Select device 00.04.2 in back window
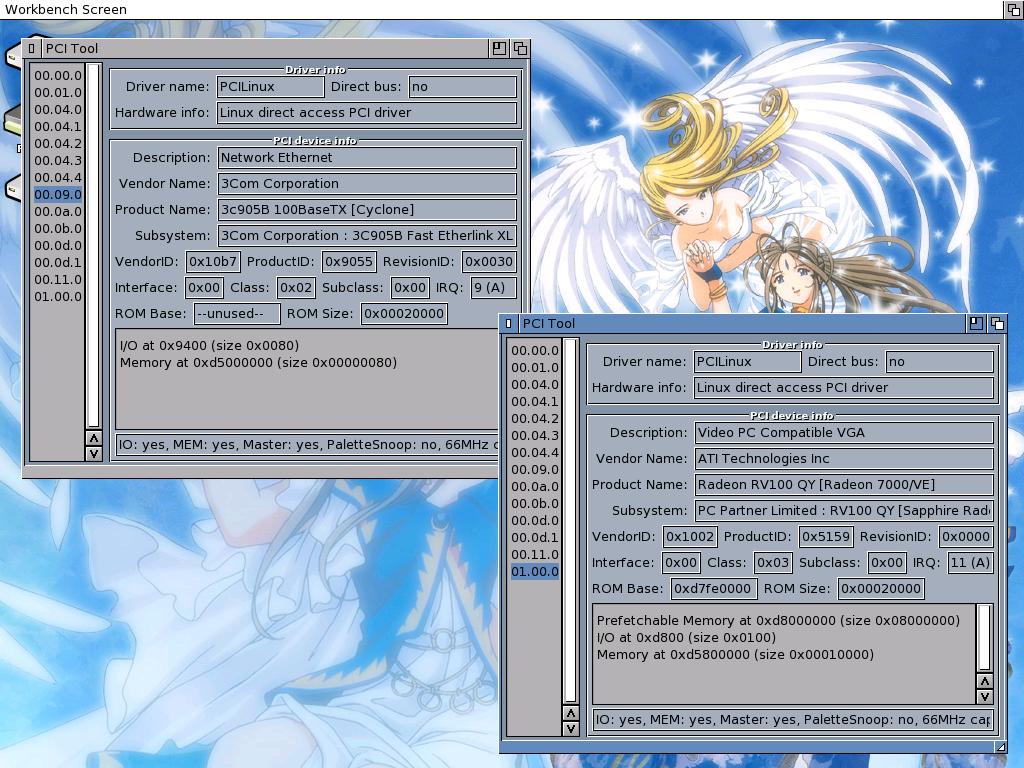 58,144
